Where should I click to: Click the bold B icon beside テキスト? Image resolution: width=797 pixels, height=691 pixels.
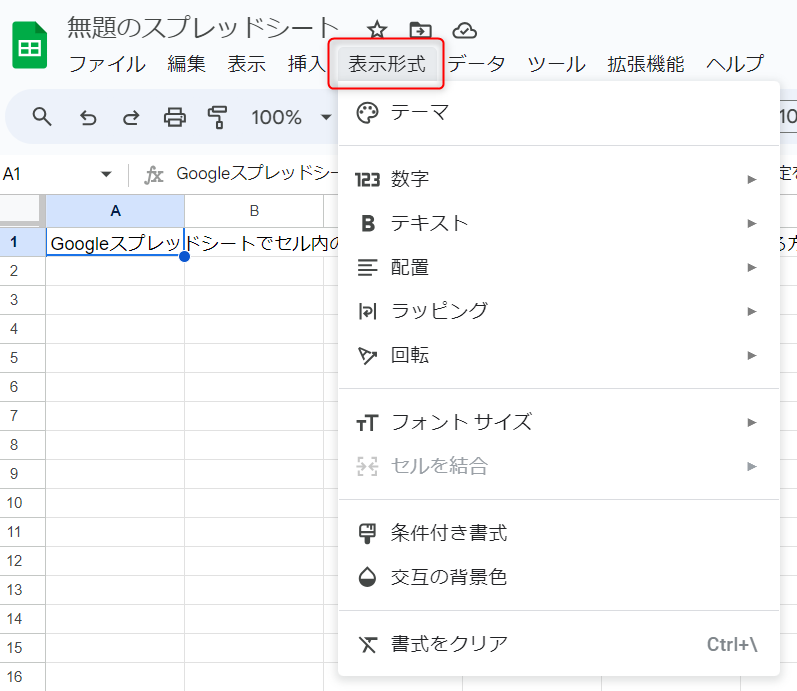pos(367,223)
